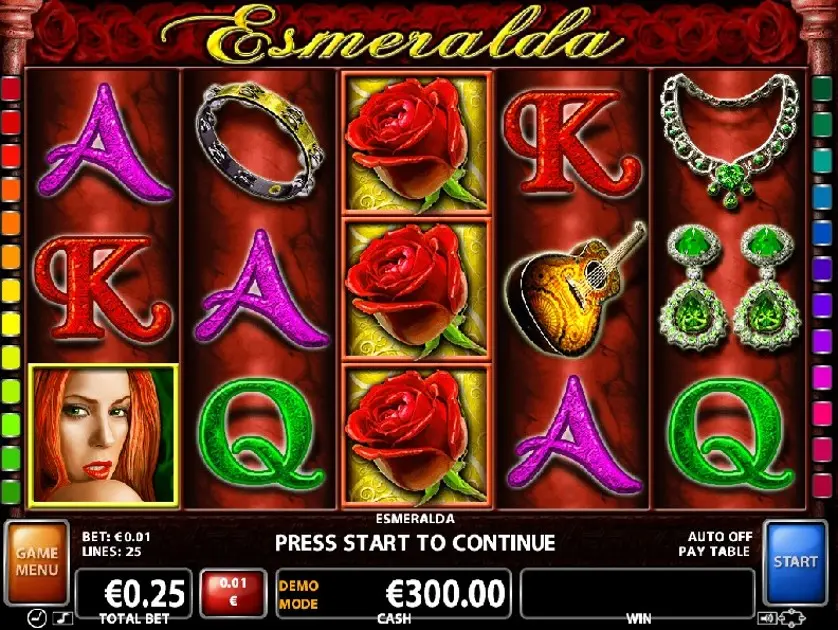The height and width of the screenshot is (630, 838).
Task: Toggle the music note icon
Action: tap(63, 619)
